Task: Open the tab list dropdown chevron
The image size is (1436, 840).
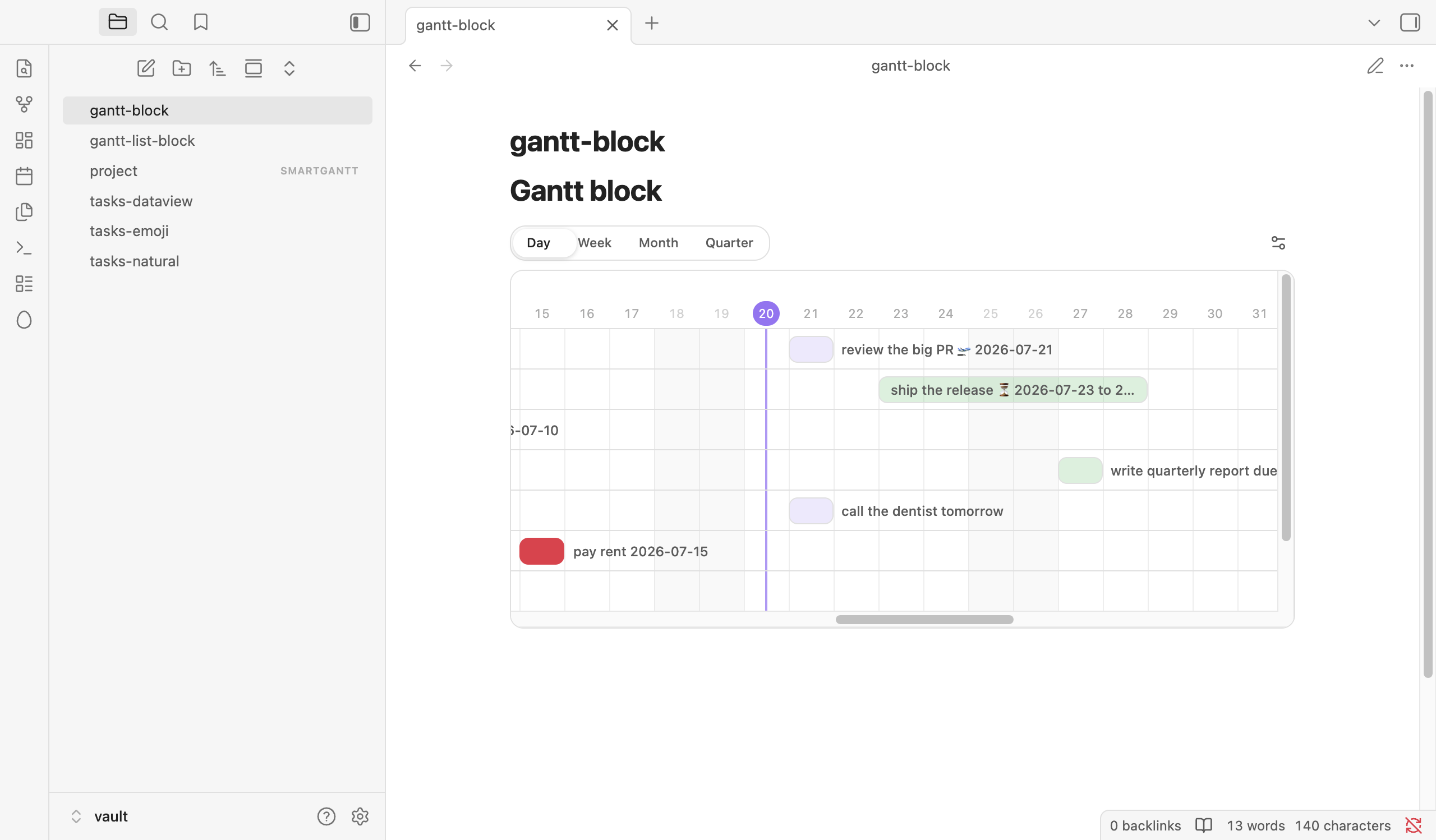Action: [x=1374, y=24]
